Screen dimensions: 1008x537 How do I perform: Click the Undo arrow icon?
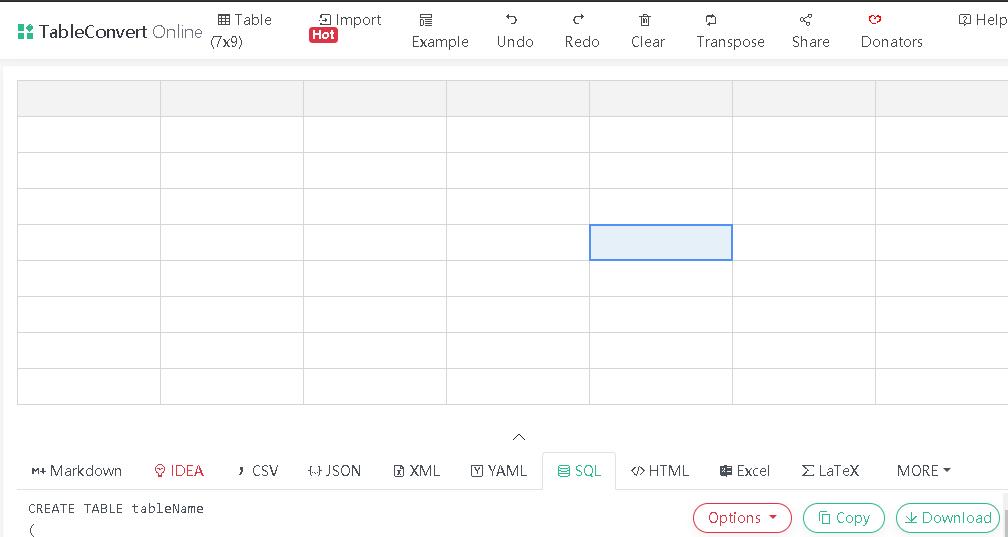512,20
